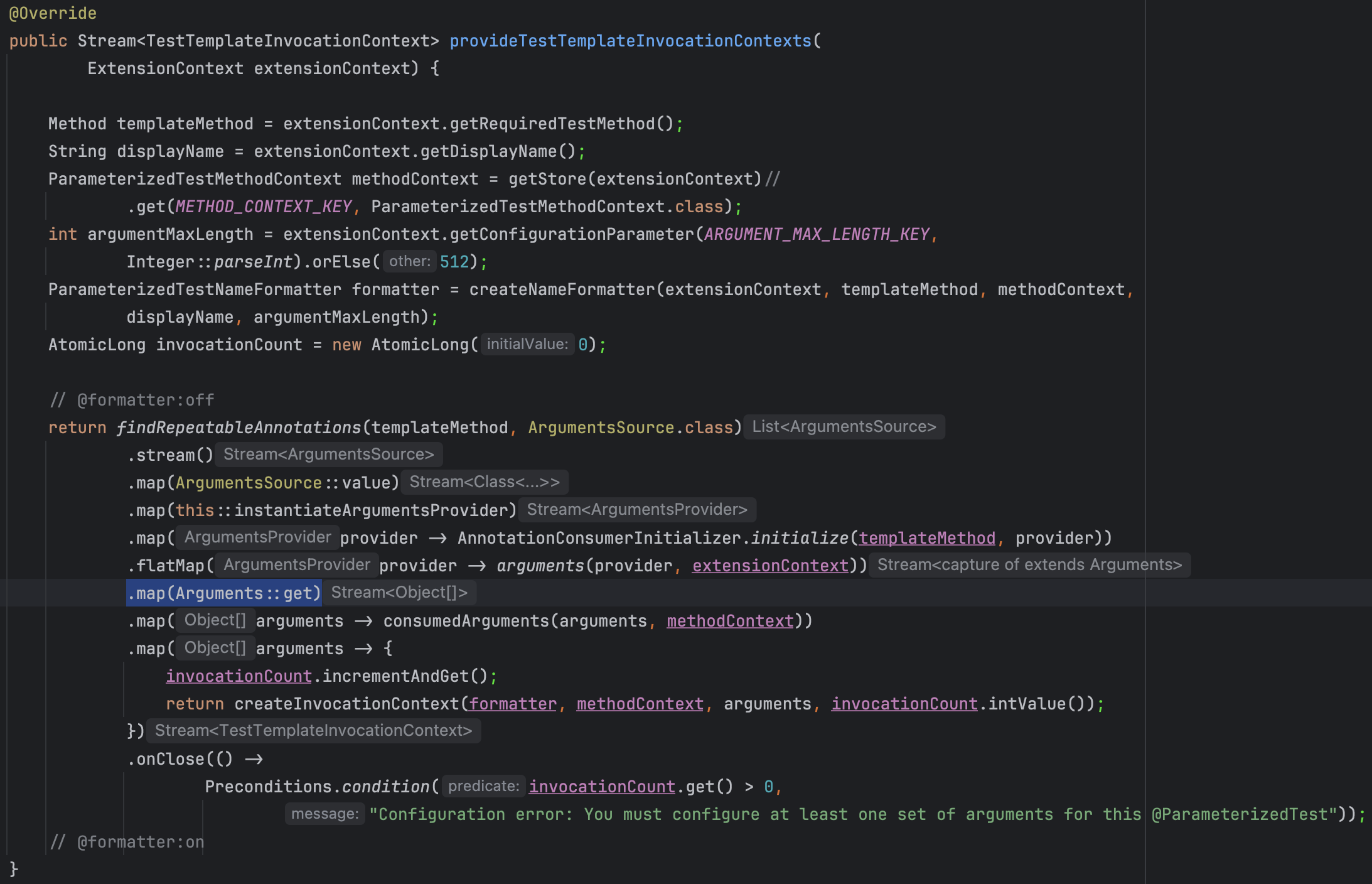
Task: Click the METHOD_CONTEXT_KEY constant
Action: 263,207
